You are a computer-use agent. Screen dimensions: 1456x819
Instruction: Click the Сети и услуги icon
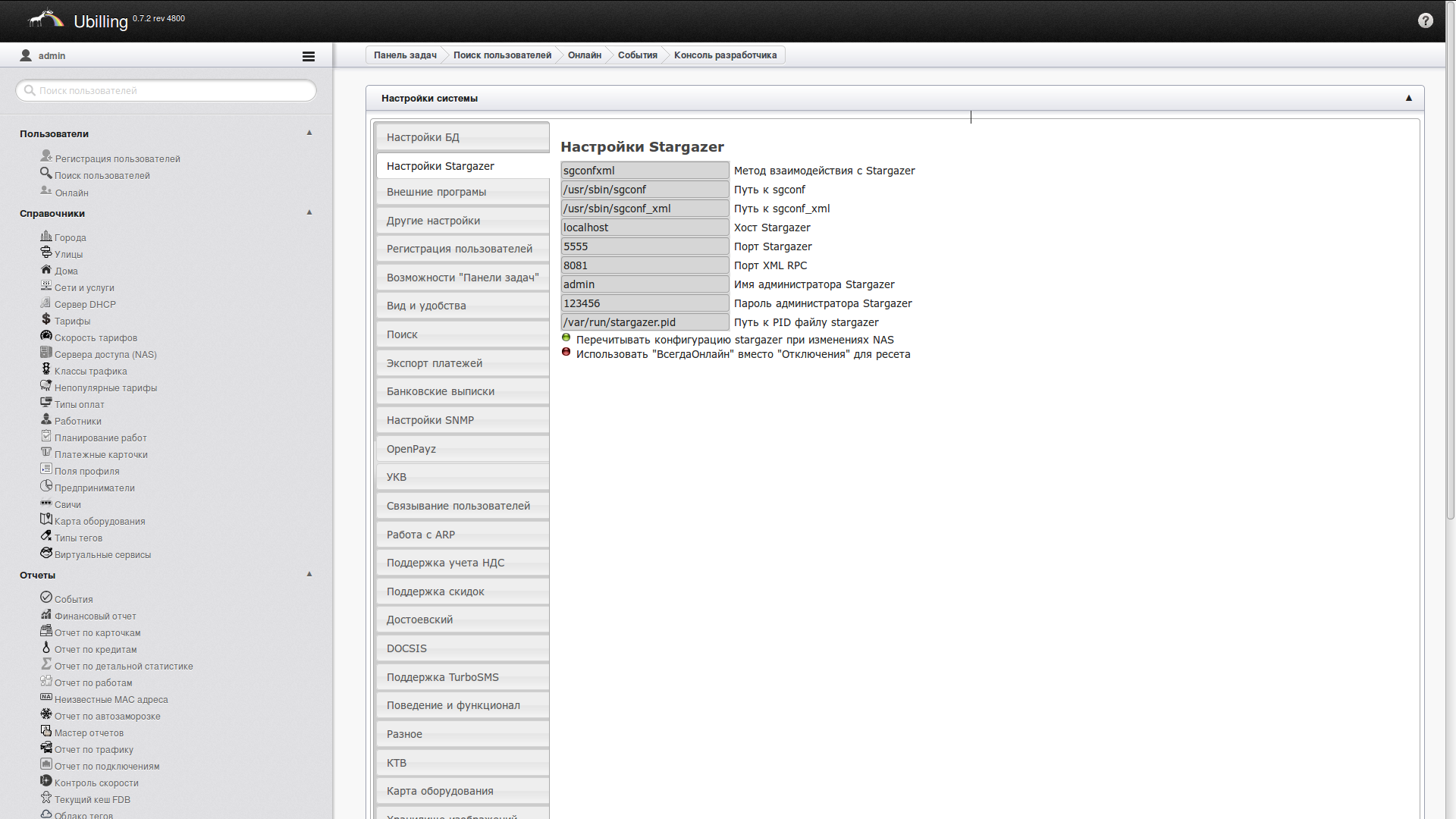46,285
